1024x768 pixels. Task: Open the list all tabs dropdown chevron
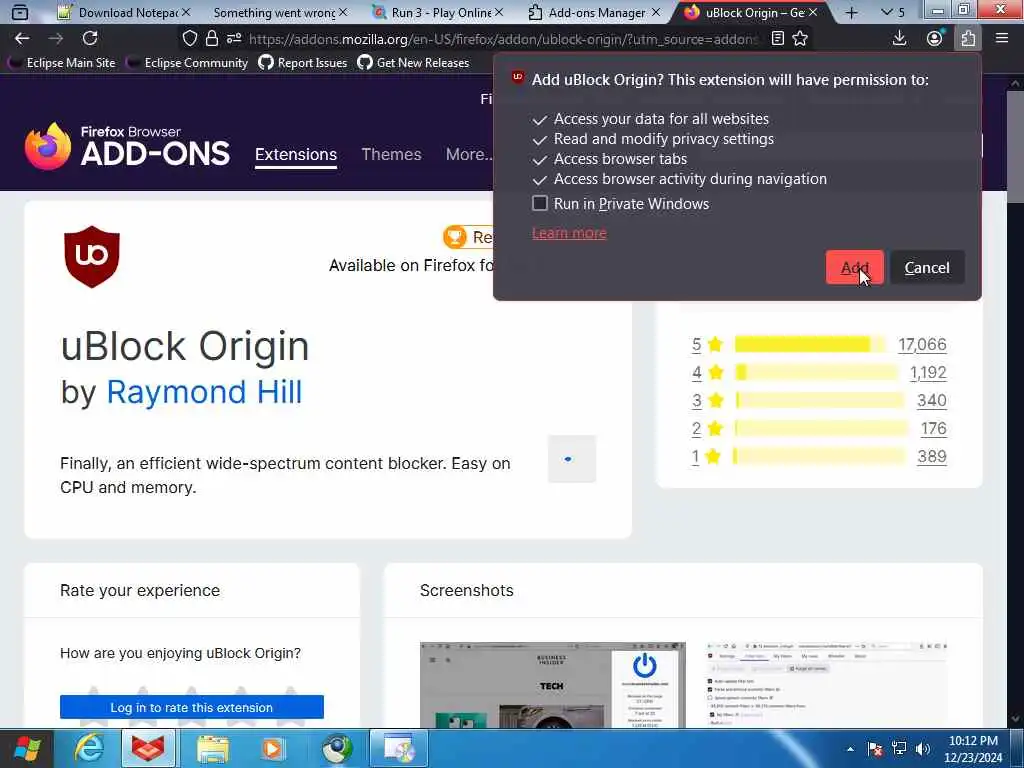pyautogui.click(x=887, y=12)
